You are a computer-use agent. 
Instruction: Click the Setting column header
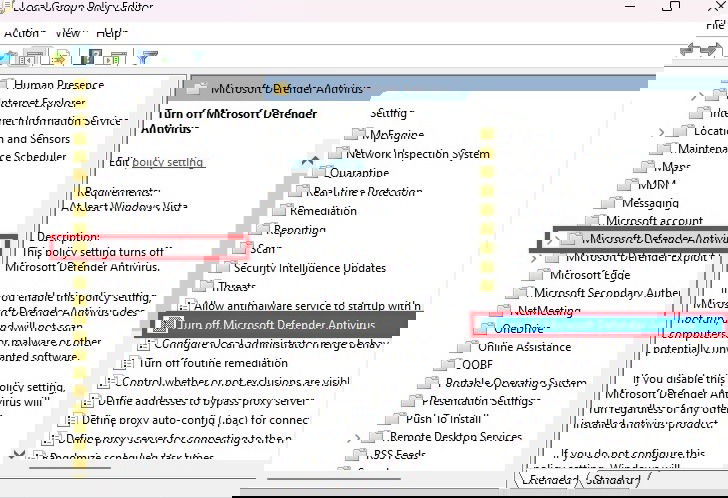[x=391, y=113]
